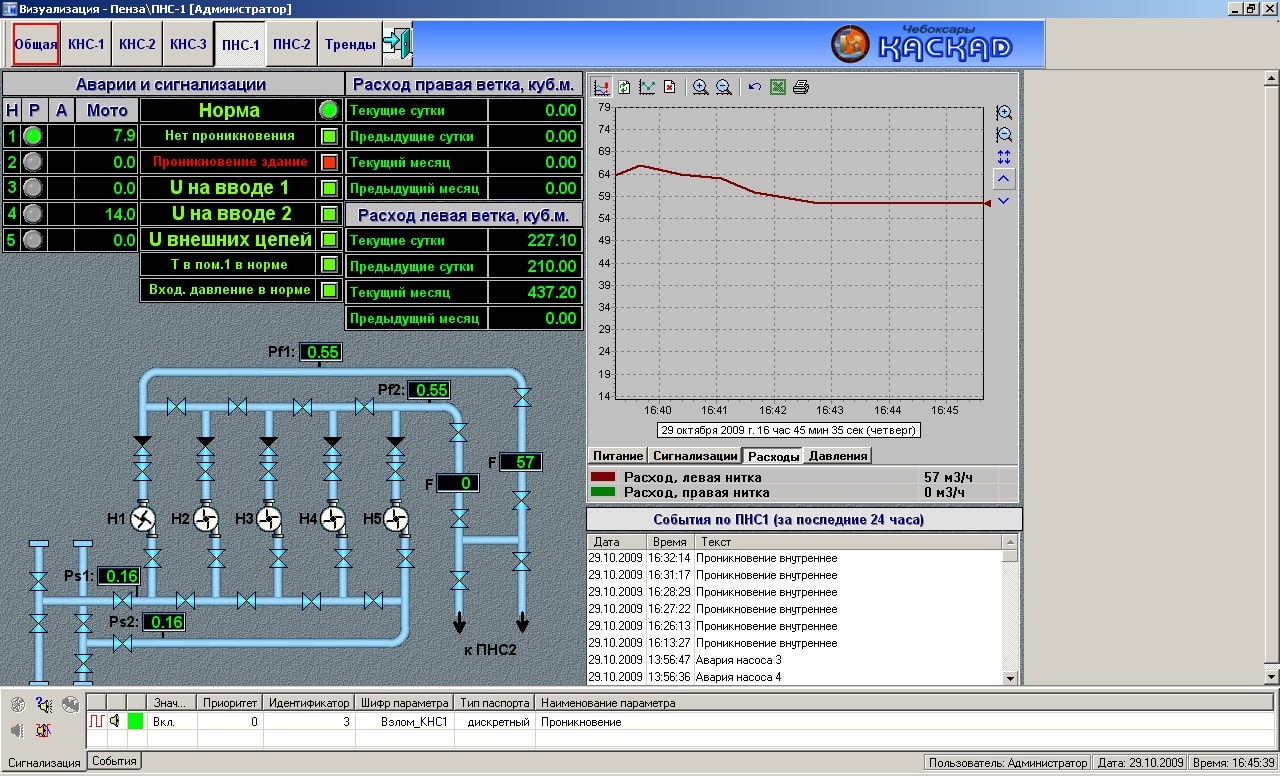Click the autoscale vertical arrows icon

(x=1004, y=157)
